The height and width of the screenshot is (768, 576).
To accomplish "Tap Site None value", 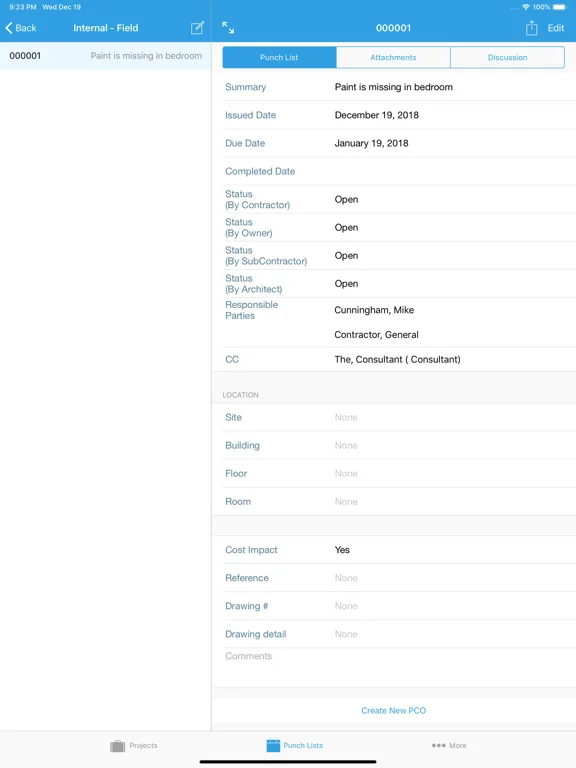I will [x=346, y=417].
